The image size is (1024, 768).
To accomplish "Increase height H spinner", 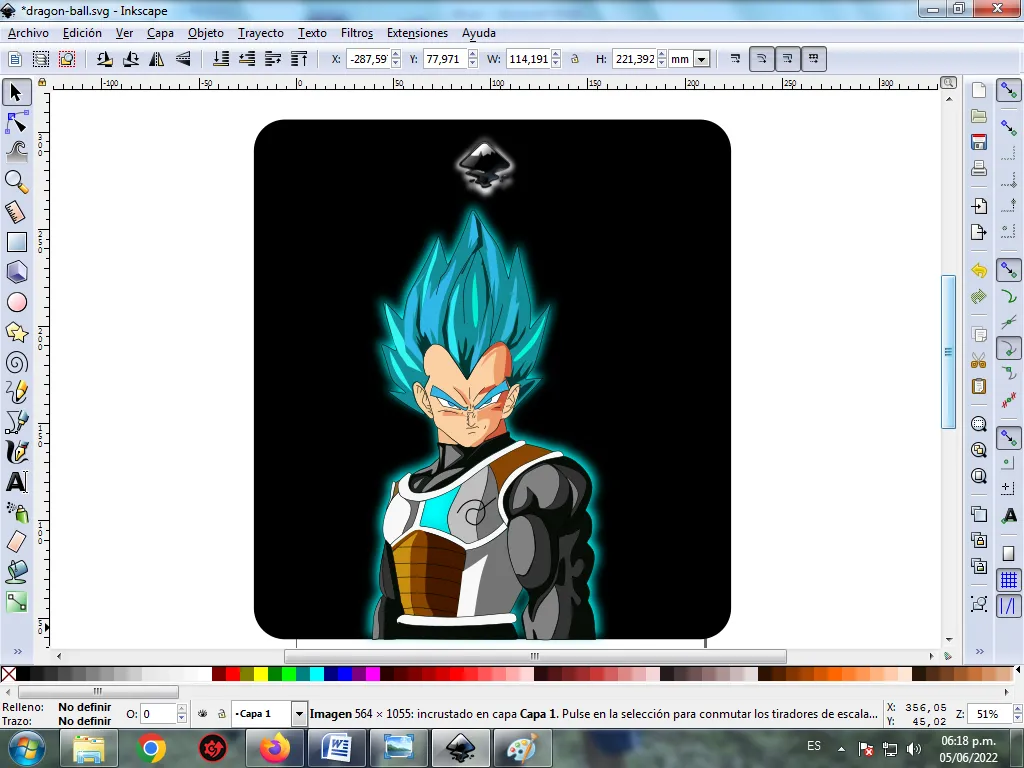I will 662,55.
